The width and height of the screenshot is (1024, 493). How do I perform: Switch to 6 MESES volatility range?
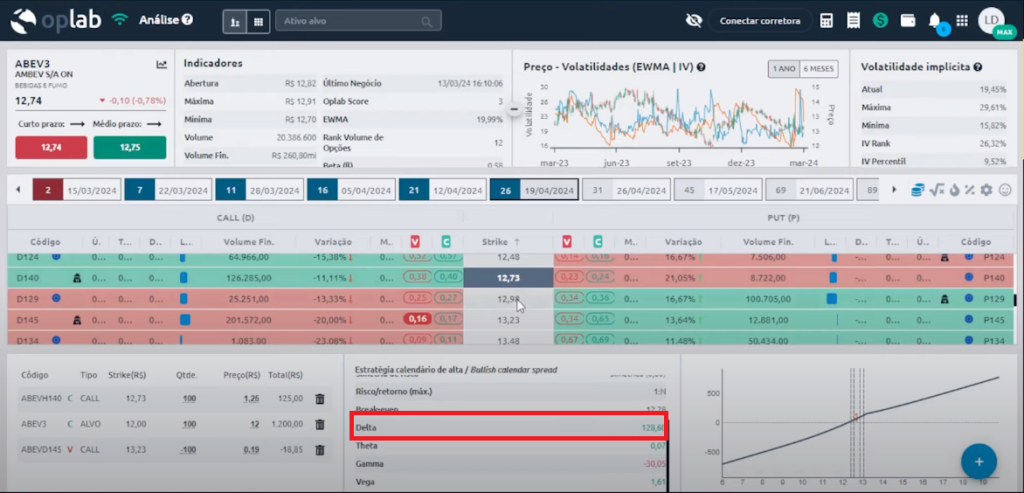pyautogui.click(x=819, y=68)
